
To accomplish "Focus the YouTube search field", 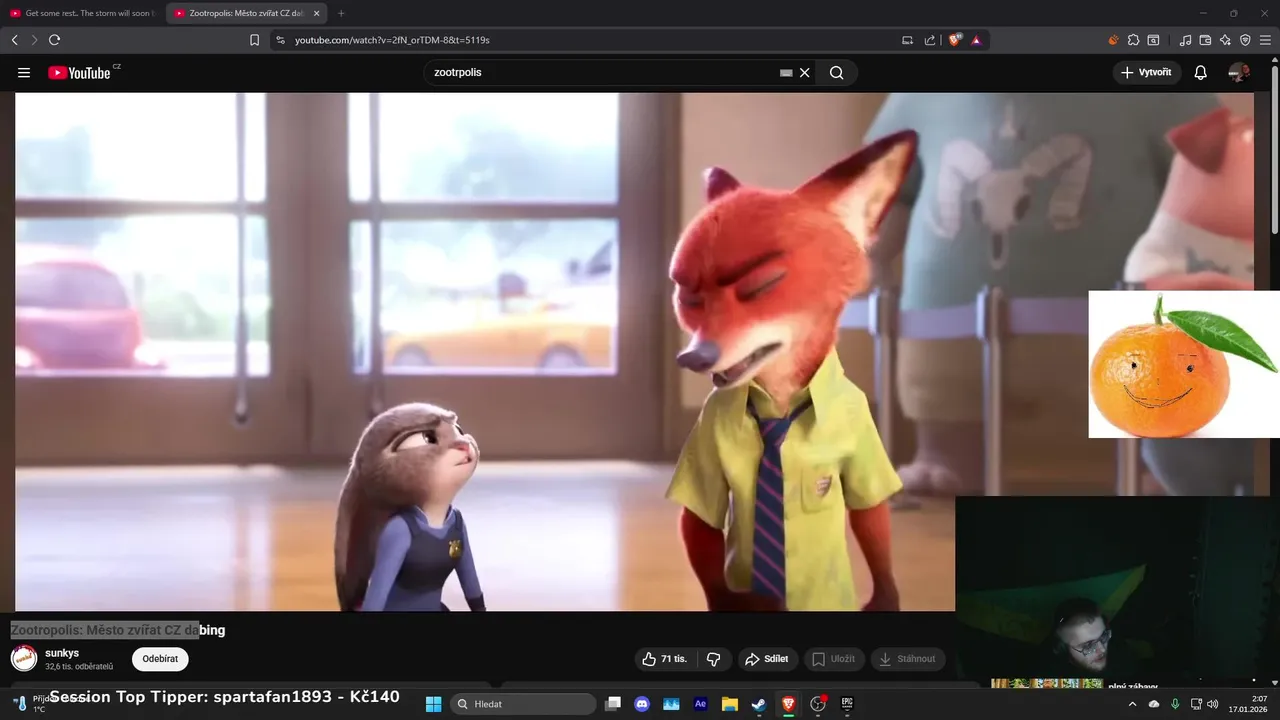I will [x=600, y=73].
